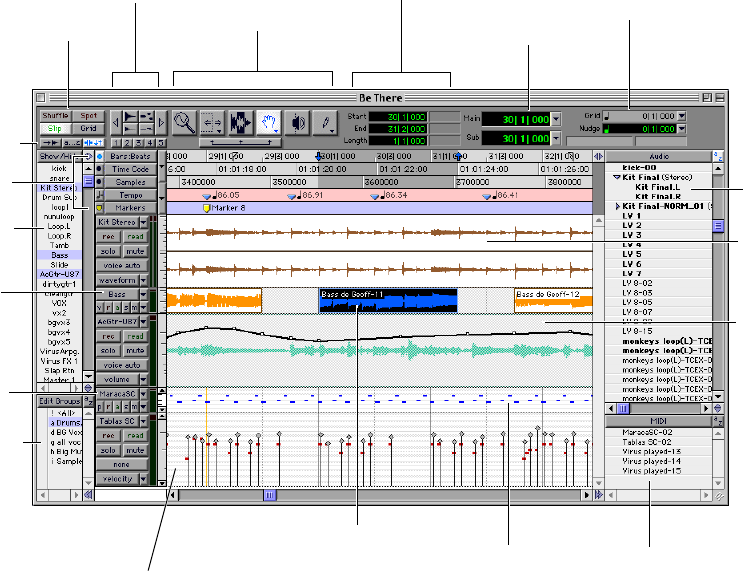
Task: Expand the Kit Final-NORM_01 region group
Action: coord(618,206)
